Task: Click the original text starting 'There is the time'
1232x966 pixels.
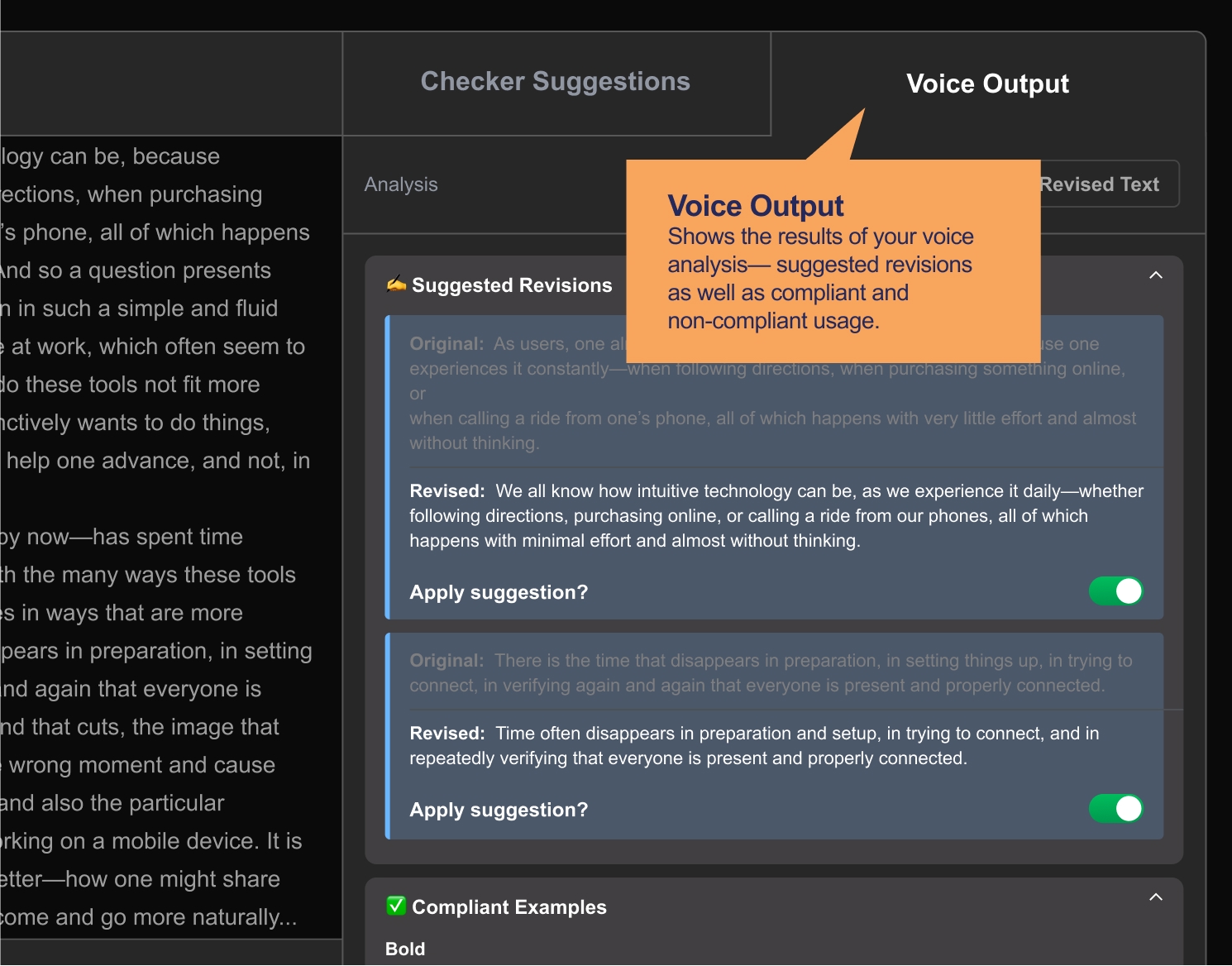Action: (x=771, y=673)
